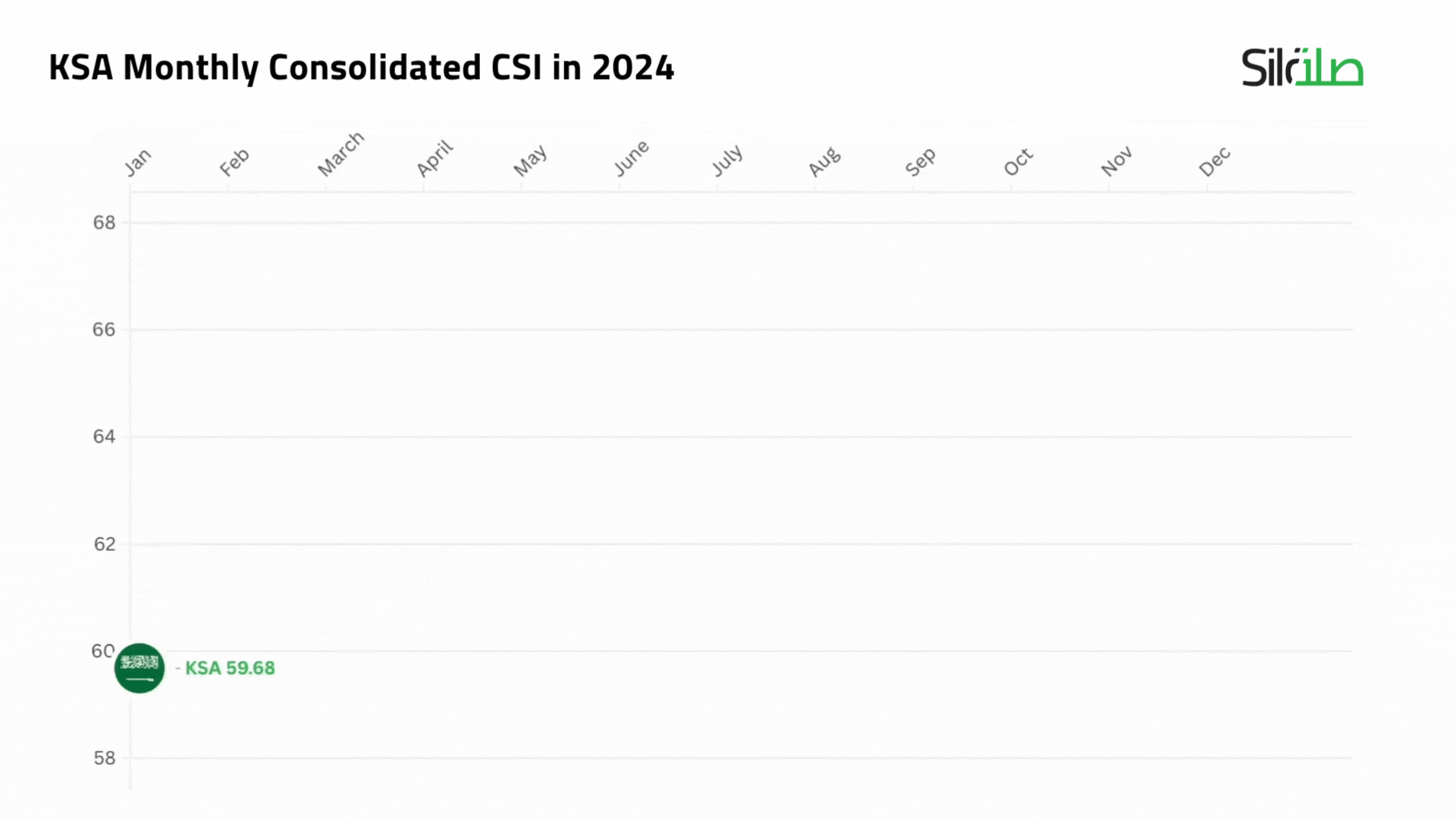Click the Silah logo
This screenshot has width=1456, height=819.
pyautogui.click(x=1301, y=67)
